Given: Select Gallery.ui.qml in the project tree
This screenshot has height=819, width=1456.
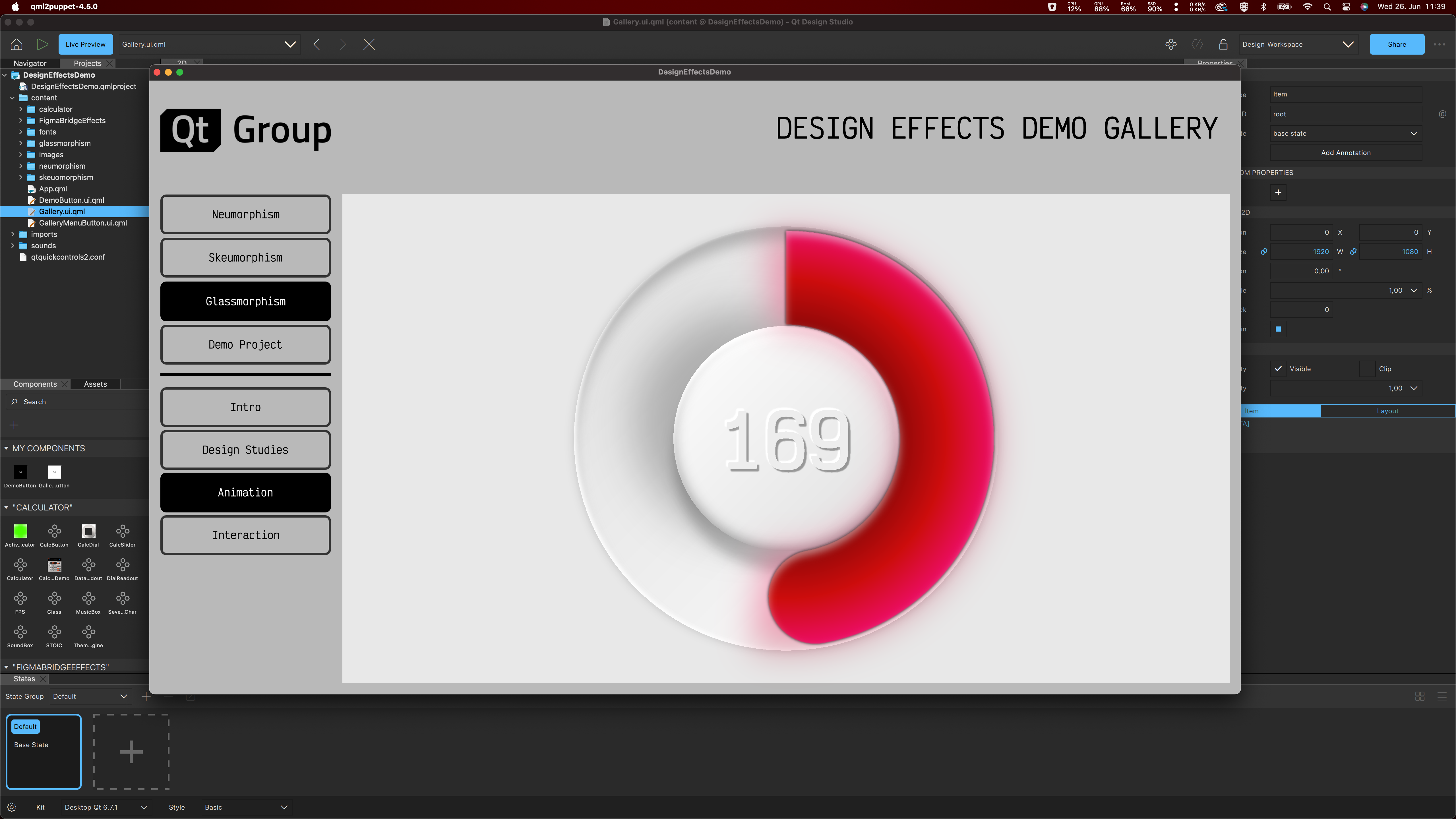Looking at the screenshot, I should point(62,211).
